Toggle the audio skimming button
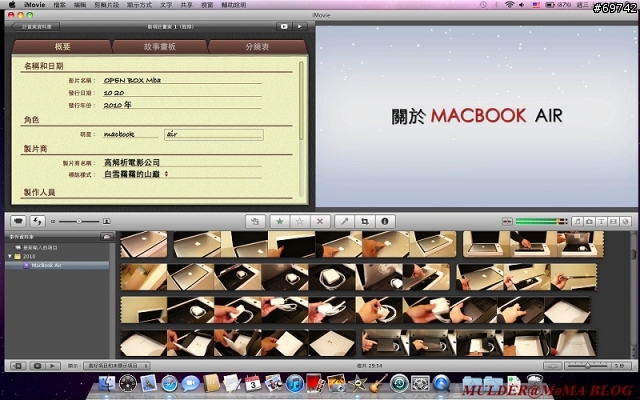This screenshot has height=400, width=640. tap(507, 221)
